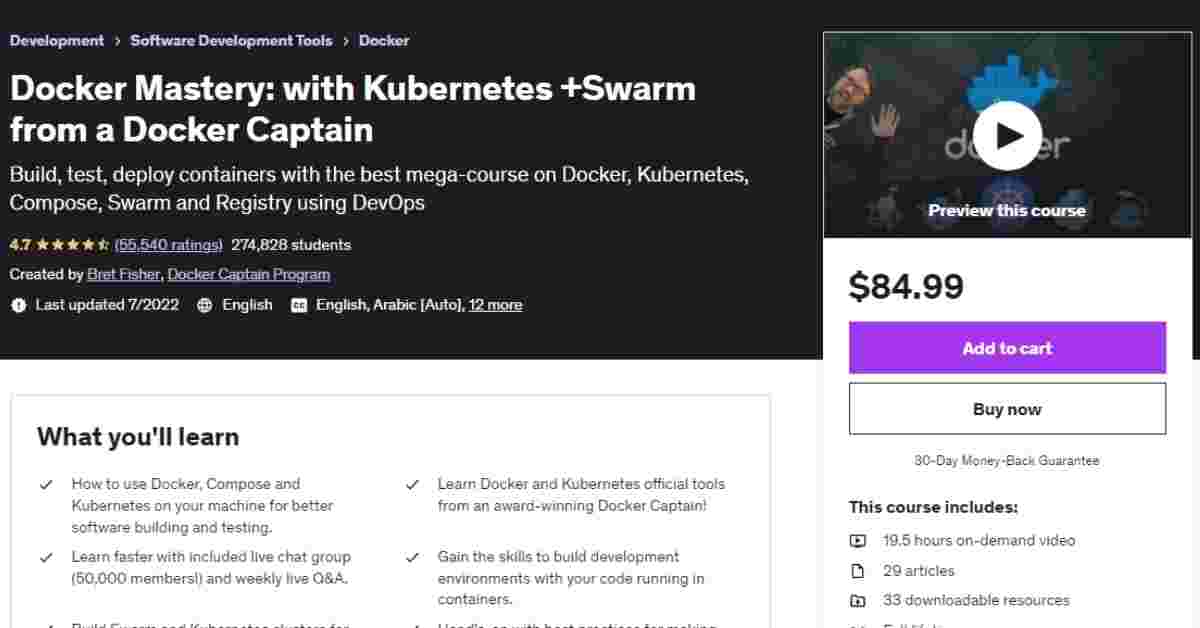Click the breadcrumb chevron after Development
The height and width of the screenshot is (628, 1200).
(x=117, y=41)
